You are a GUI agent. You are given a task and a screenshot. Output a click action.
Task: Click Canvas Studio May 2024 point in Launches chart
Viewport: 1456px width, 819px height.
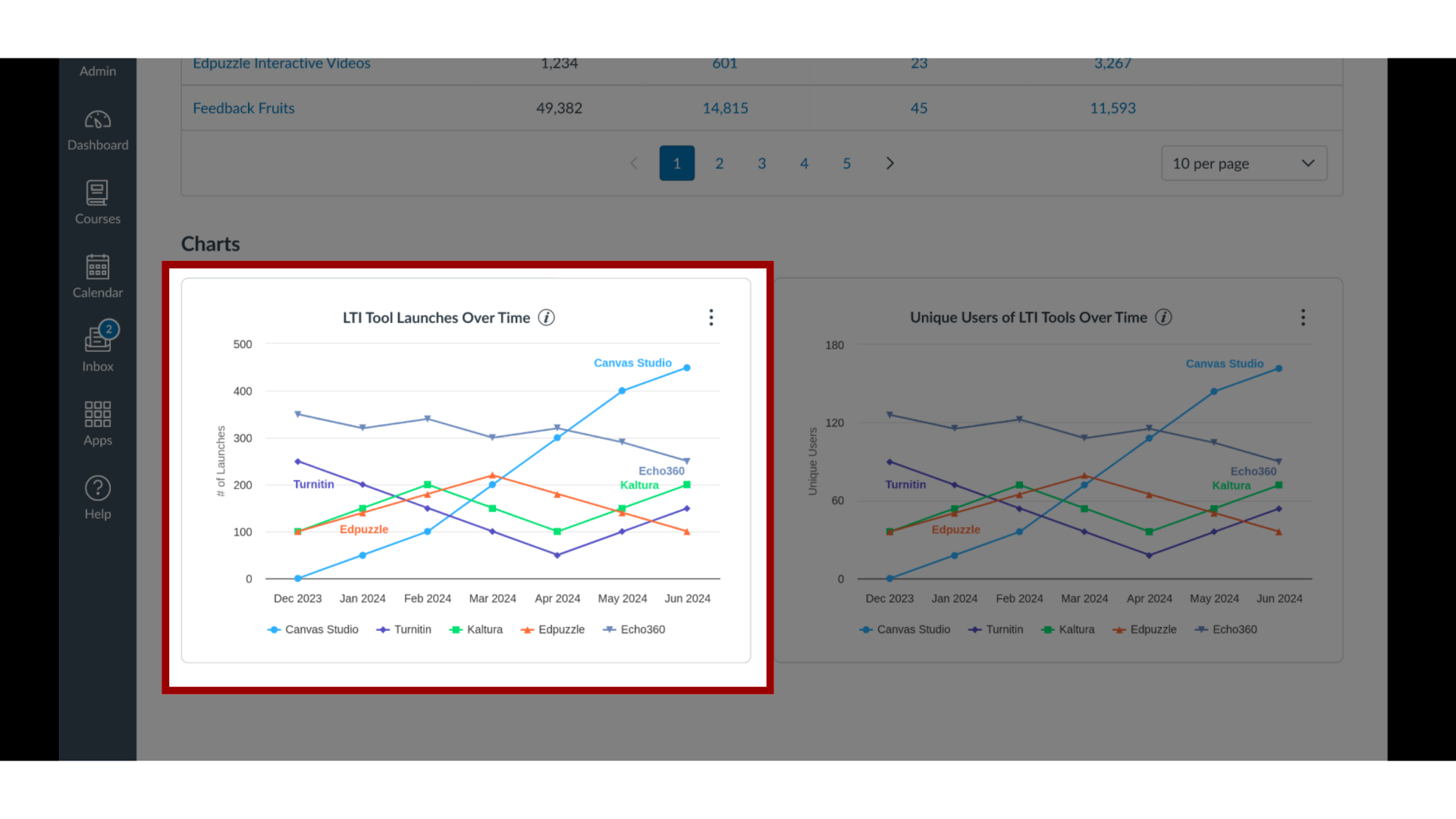click(x=622, y=391)
